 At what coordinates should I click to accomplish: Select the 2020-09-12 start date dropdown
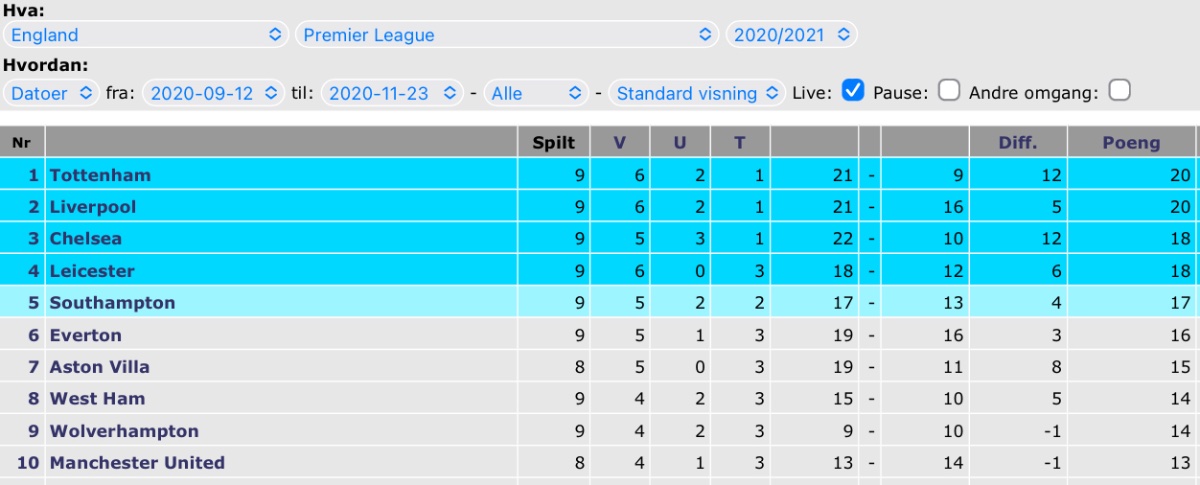[214, 93]
